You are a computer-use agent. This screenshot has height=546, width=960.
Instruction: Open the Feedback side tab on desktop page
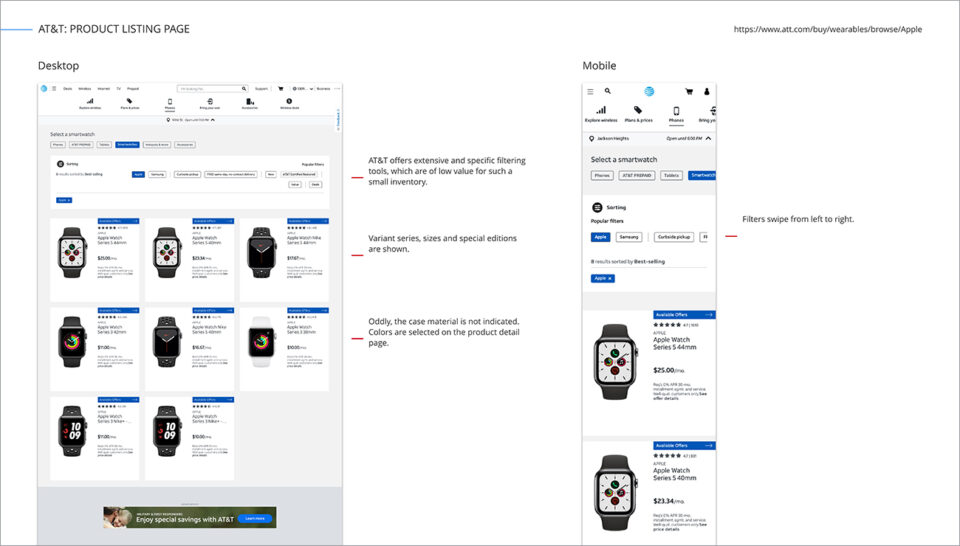pos(338,121)
